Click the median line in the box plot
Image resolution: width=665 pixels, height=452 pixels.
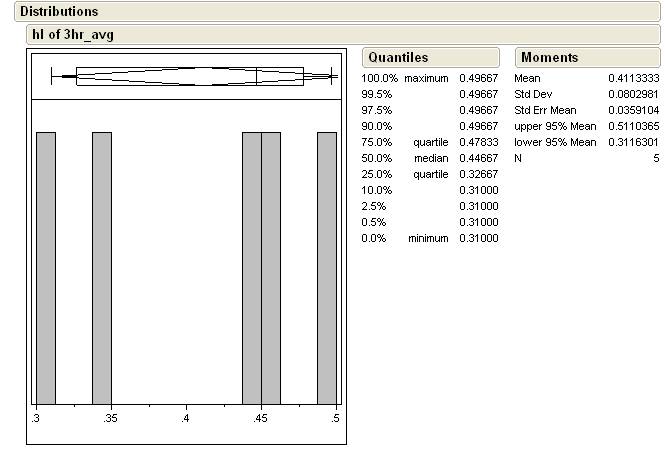[257, 76]
